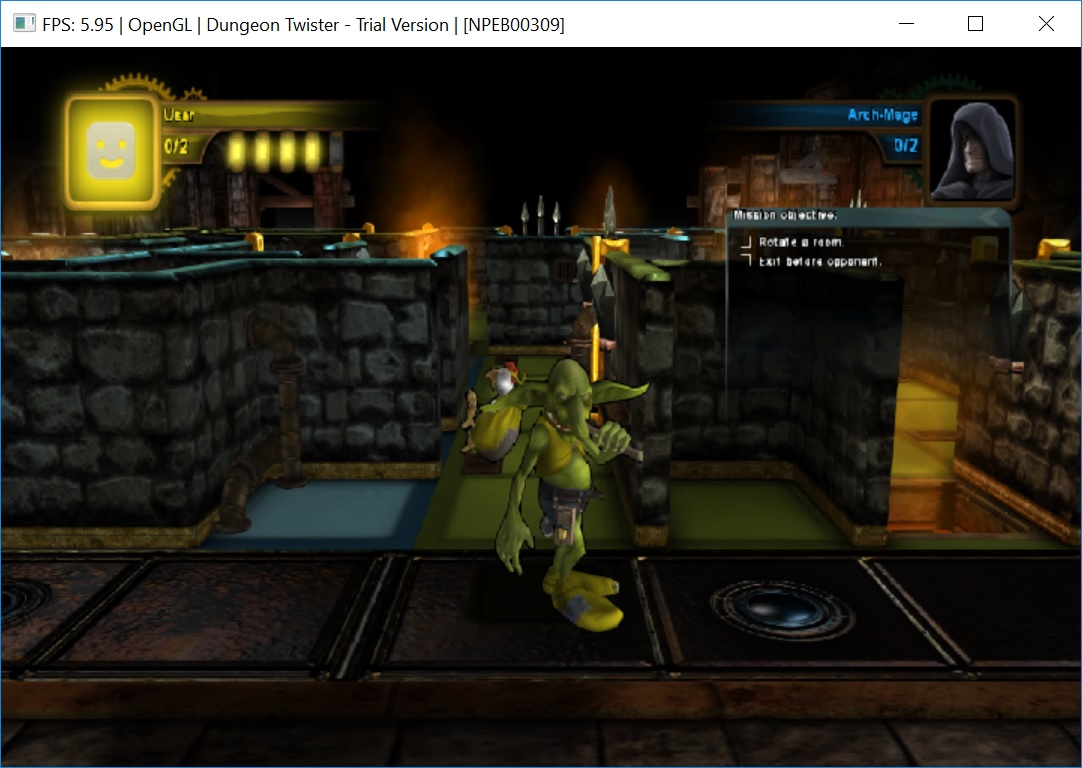Click the hooded Arch-Mage portrait

[x=972, y=150]
